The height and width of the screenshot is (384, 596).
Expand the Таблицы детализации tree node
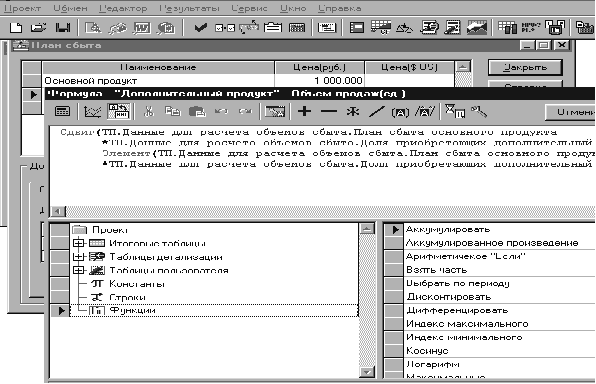coord(78,257)
